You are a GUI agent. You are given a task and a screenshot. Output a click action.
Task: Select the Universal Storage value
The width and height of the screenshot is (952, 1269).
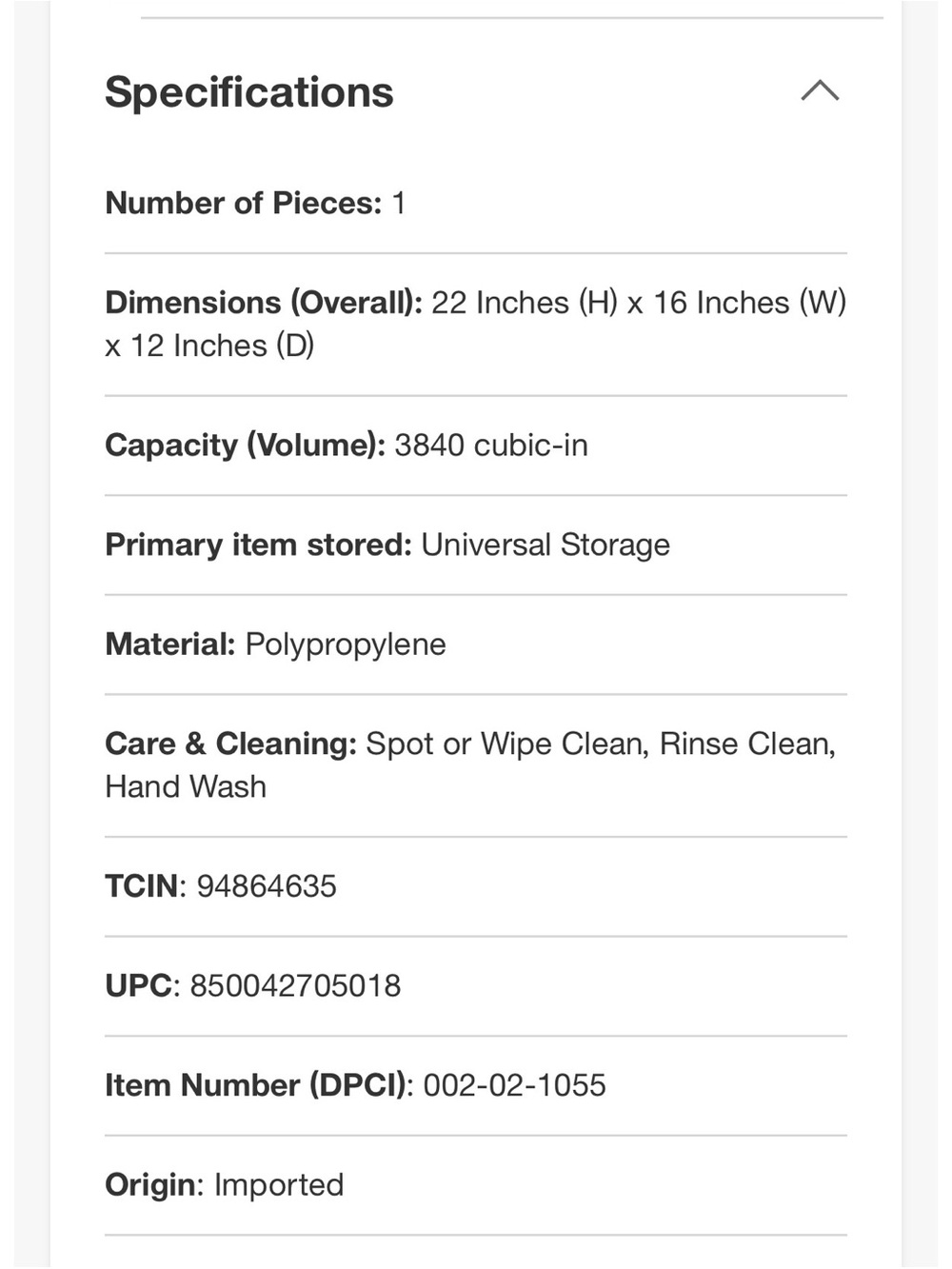coord(545,545)
